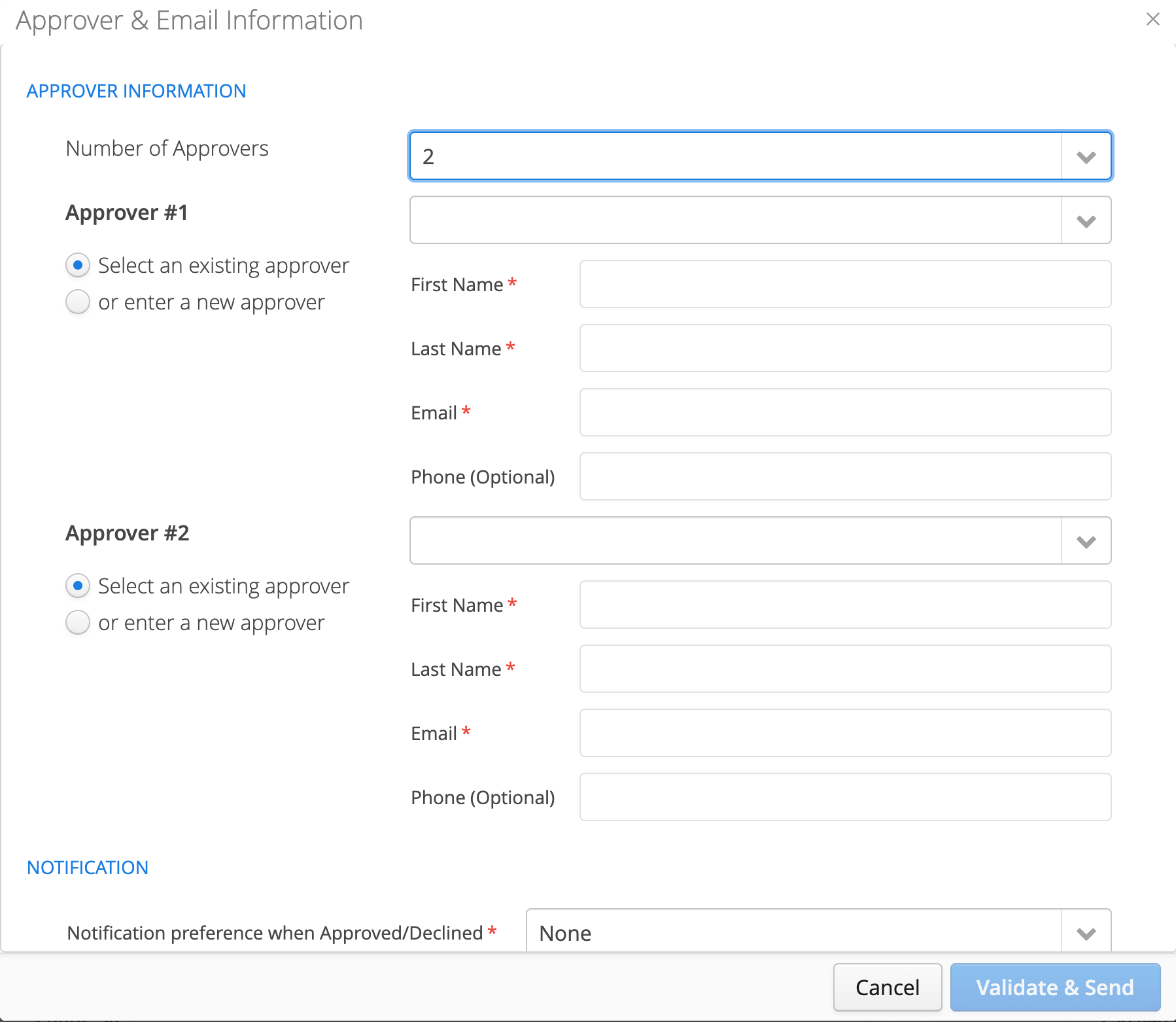1176x1022 pixels.
Task: Focus the Approver #2 First Name field
Action: (845, 605)
